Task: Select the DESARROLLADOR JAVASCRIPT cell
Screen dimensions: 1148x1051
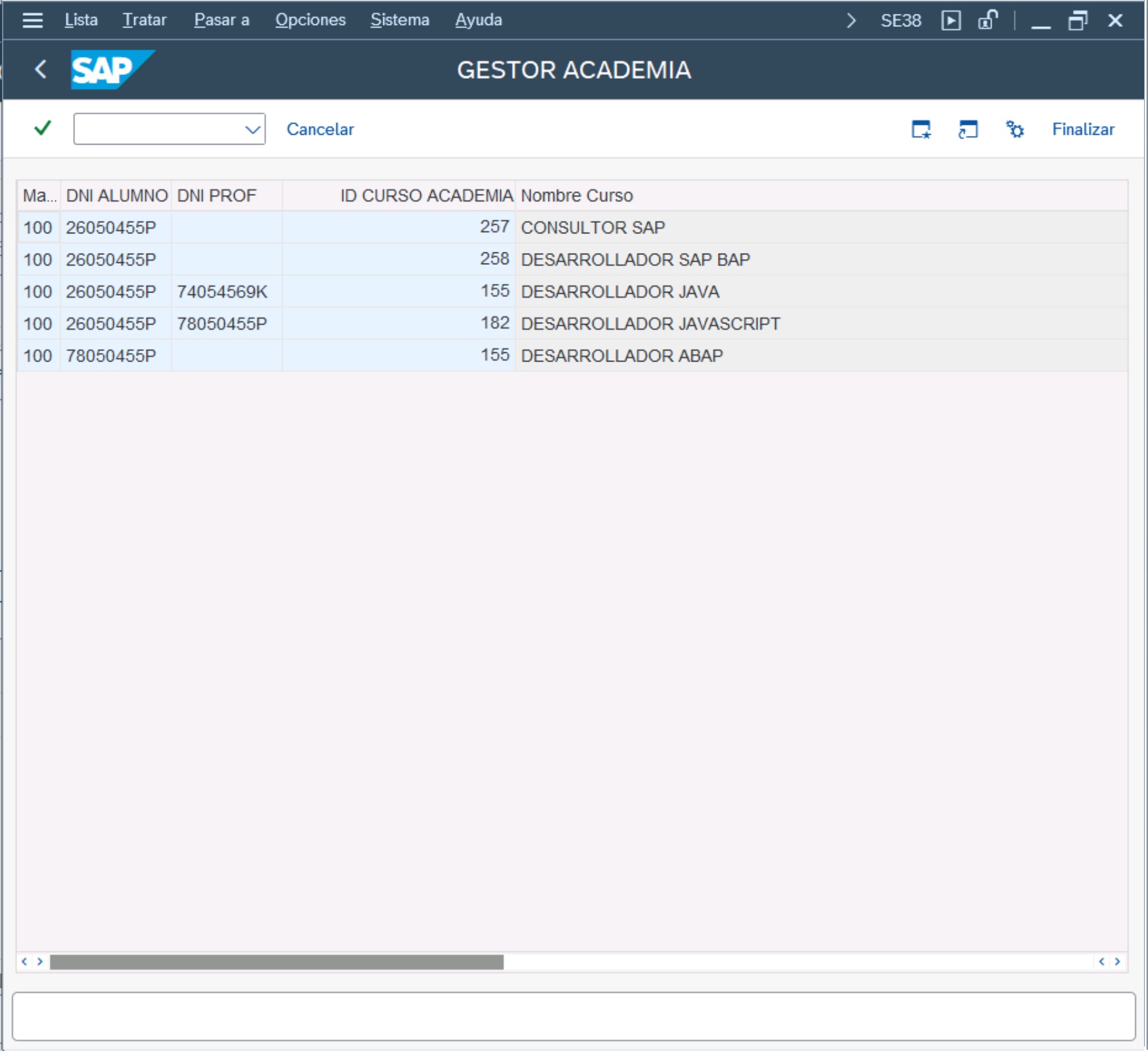Action: [821, 324]
